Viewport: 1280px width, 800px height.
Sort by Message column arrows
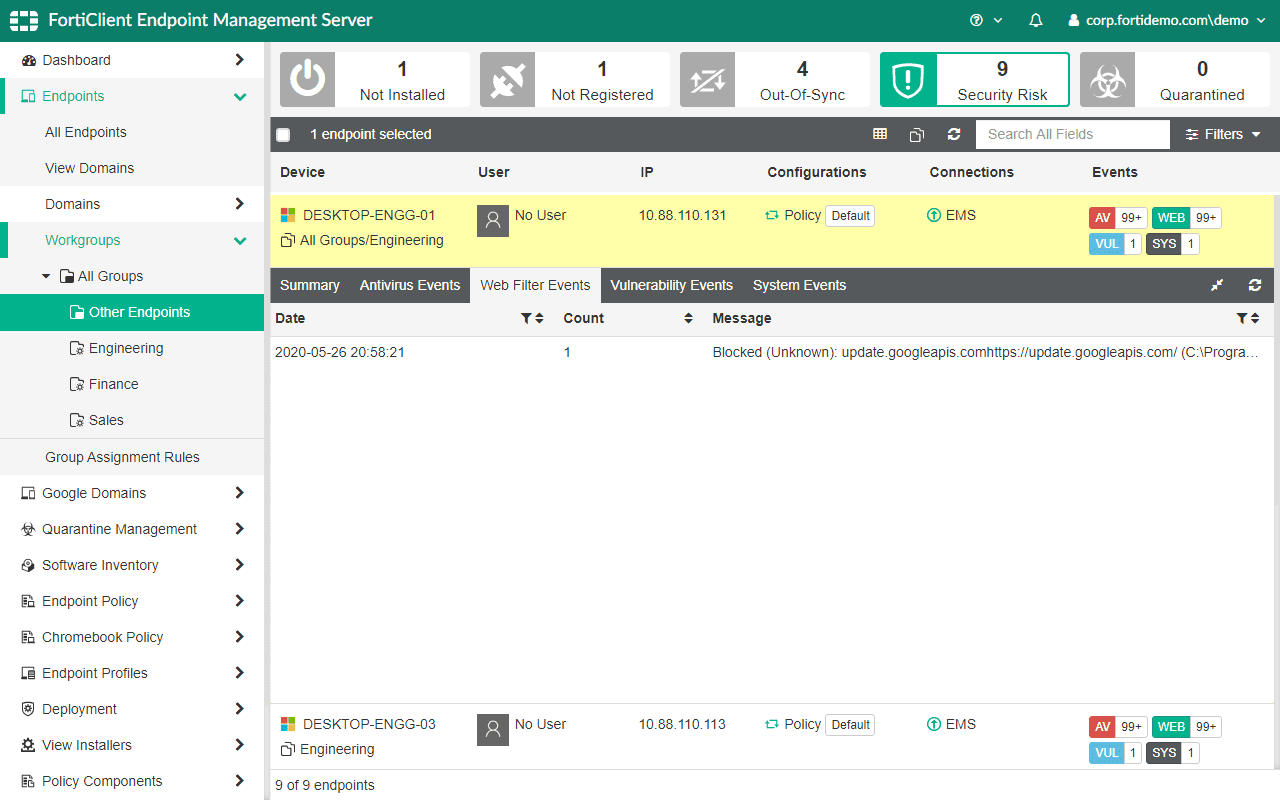click(x=1254, y=318)
